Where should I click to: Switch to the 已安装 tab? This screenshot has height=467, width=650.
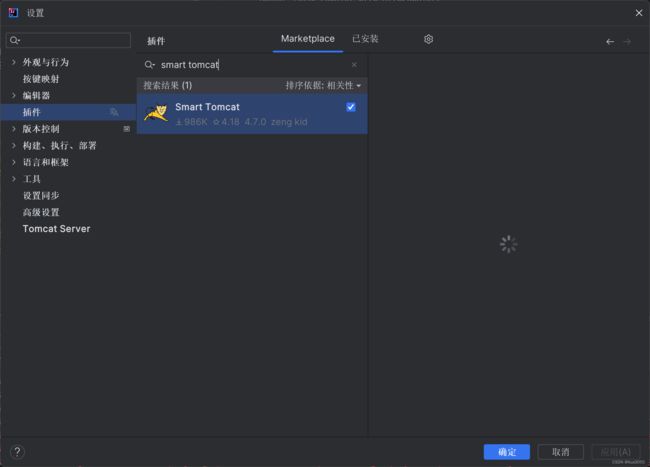pyautogui.click(x=365, y=39)
